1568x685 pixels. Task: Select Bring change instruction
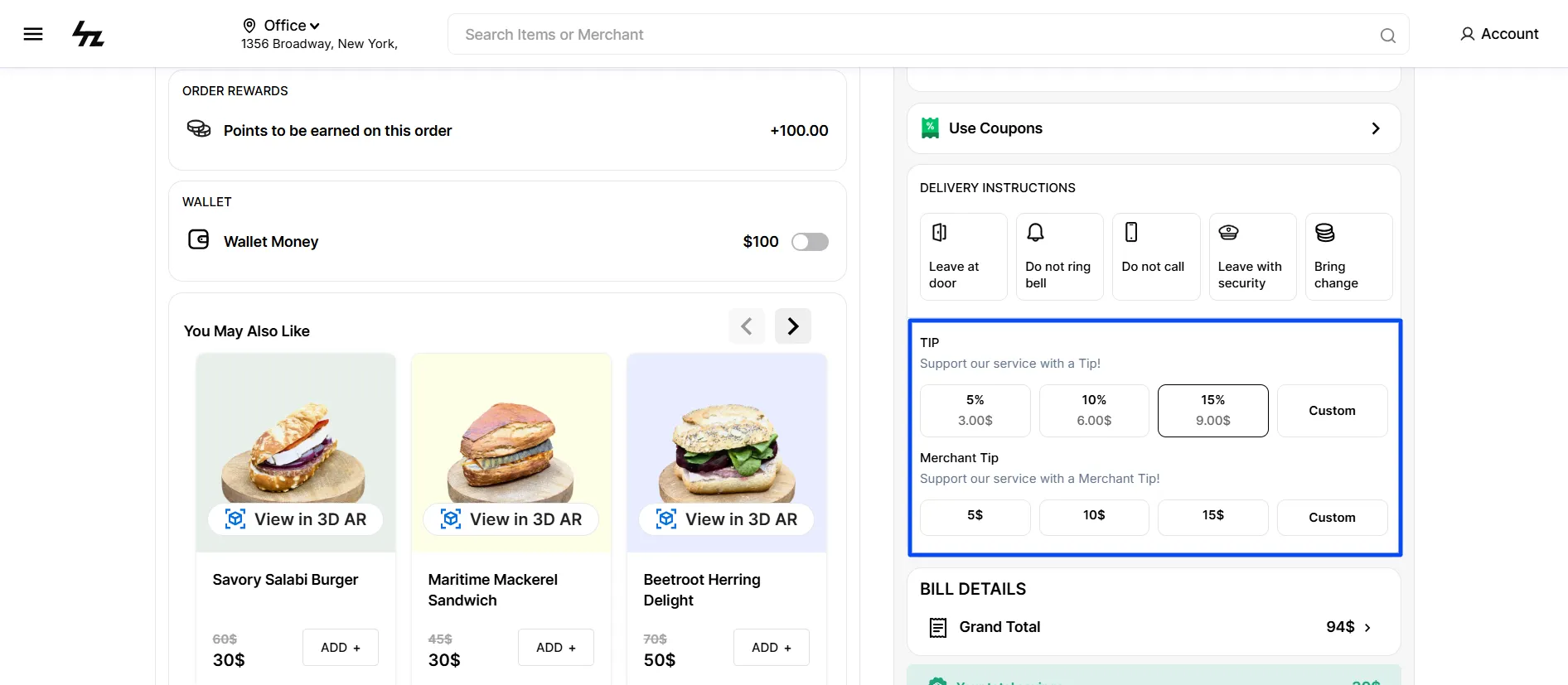(1348, 257)
